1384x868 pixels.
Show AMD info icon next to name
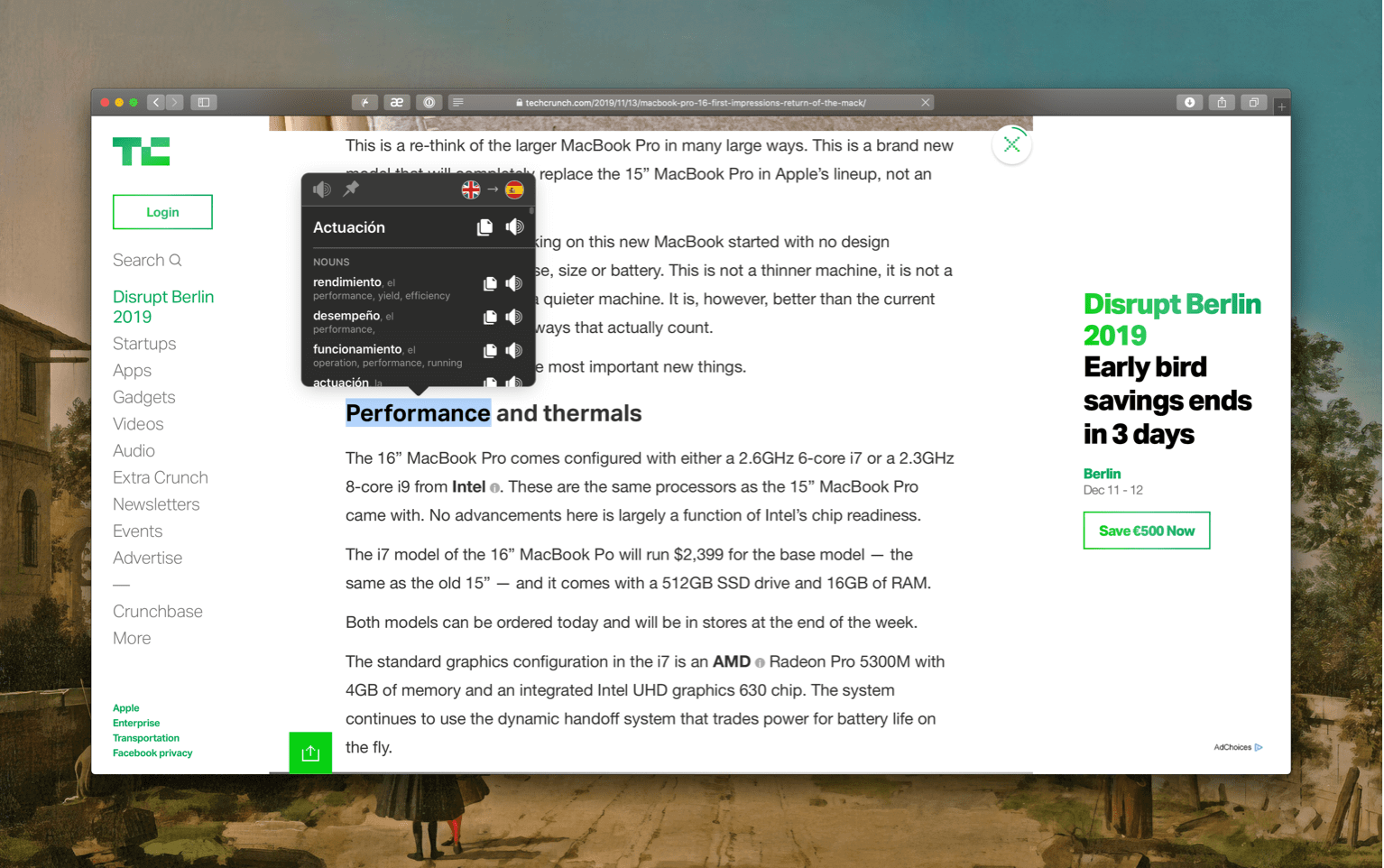[760, 663]
